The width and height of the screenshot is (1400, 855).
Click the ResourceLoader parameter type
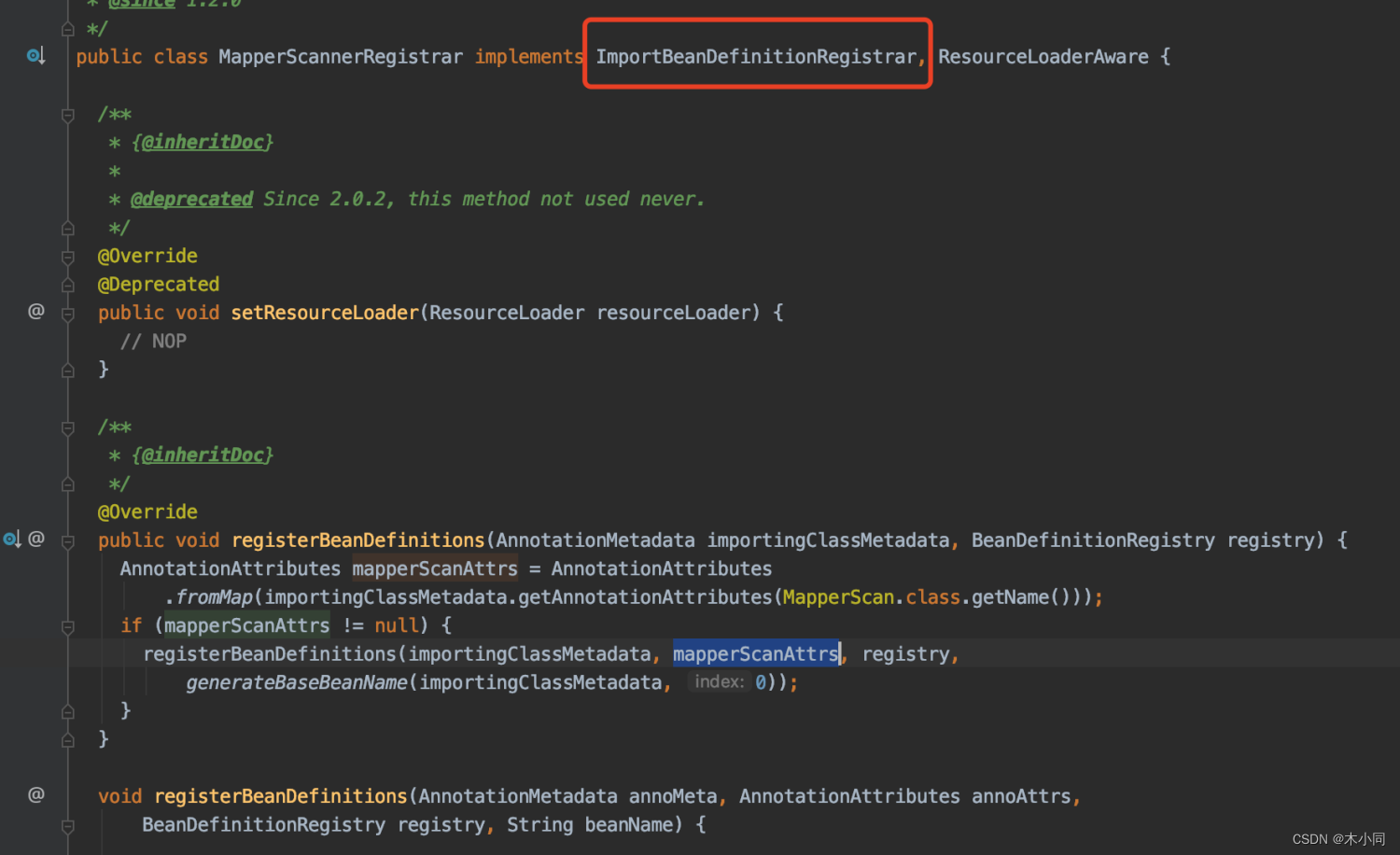click(507, 313)
